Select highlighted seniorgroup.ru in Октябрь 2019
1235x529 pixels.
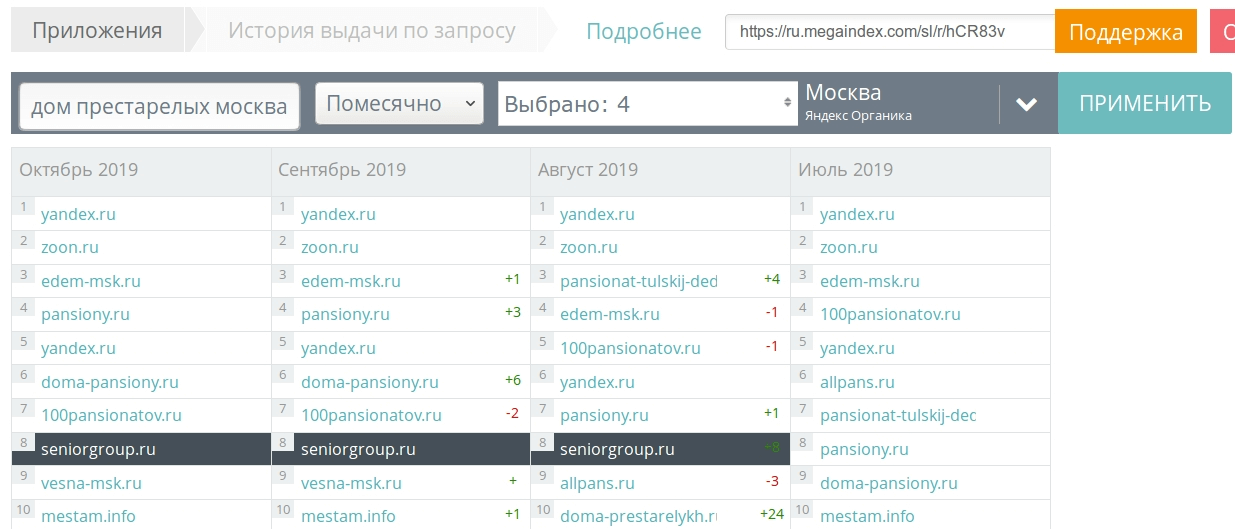pos(98,449)
